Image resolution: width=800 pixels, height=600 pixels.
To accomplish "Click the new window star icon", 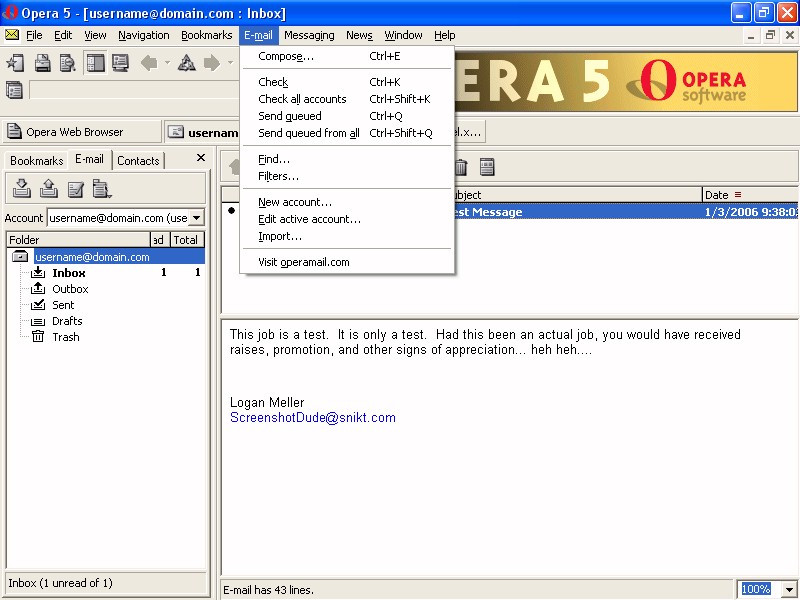I will tap(15, 63).
